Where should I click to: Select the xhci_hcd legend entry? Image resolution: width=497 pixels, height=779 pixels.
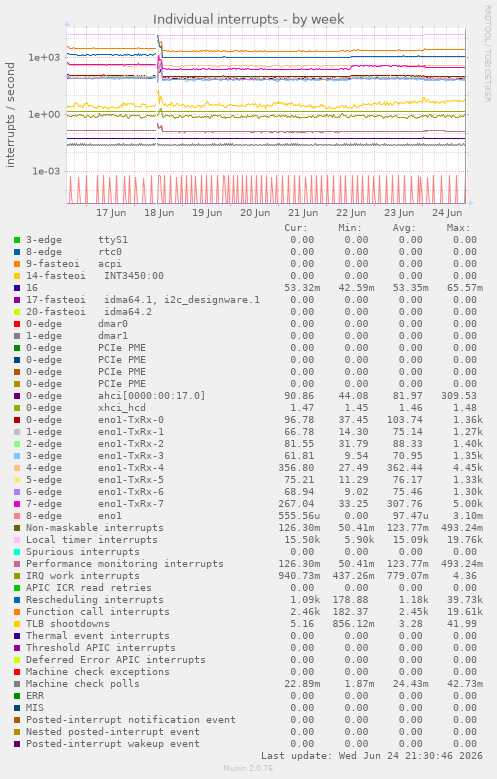(x=122, y=408)
